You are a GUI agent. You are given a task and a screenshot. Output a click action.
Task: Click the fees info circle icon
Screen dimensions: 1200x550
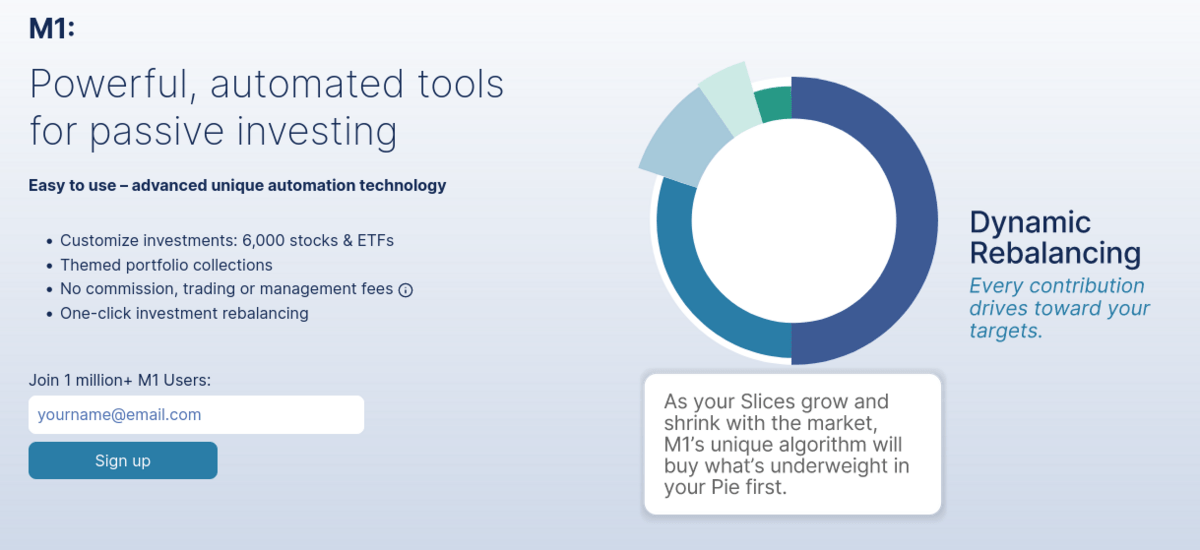[x=406, y=290]
